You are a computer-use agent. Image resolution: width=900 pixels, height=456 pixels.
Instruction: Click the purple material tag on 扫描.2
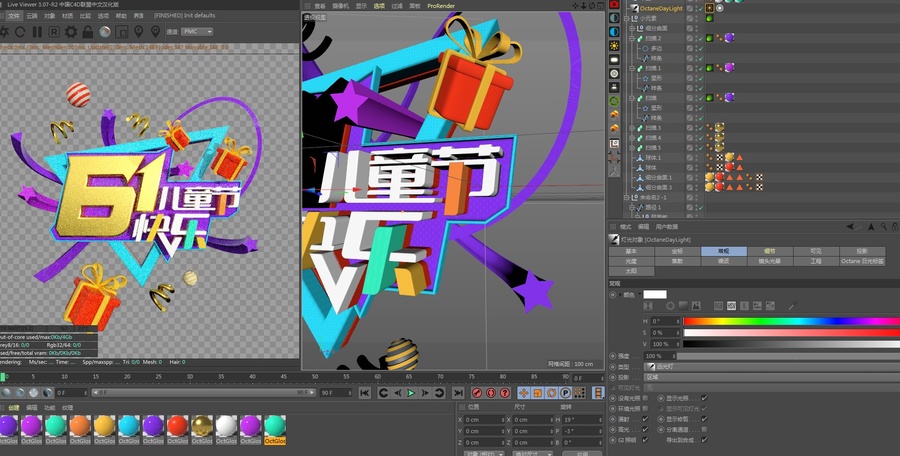(x=729, y=38)
